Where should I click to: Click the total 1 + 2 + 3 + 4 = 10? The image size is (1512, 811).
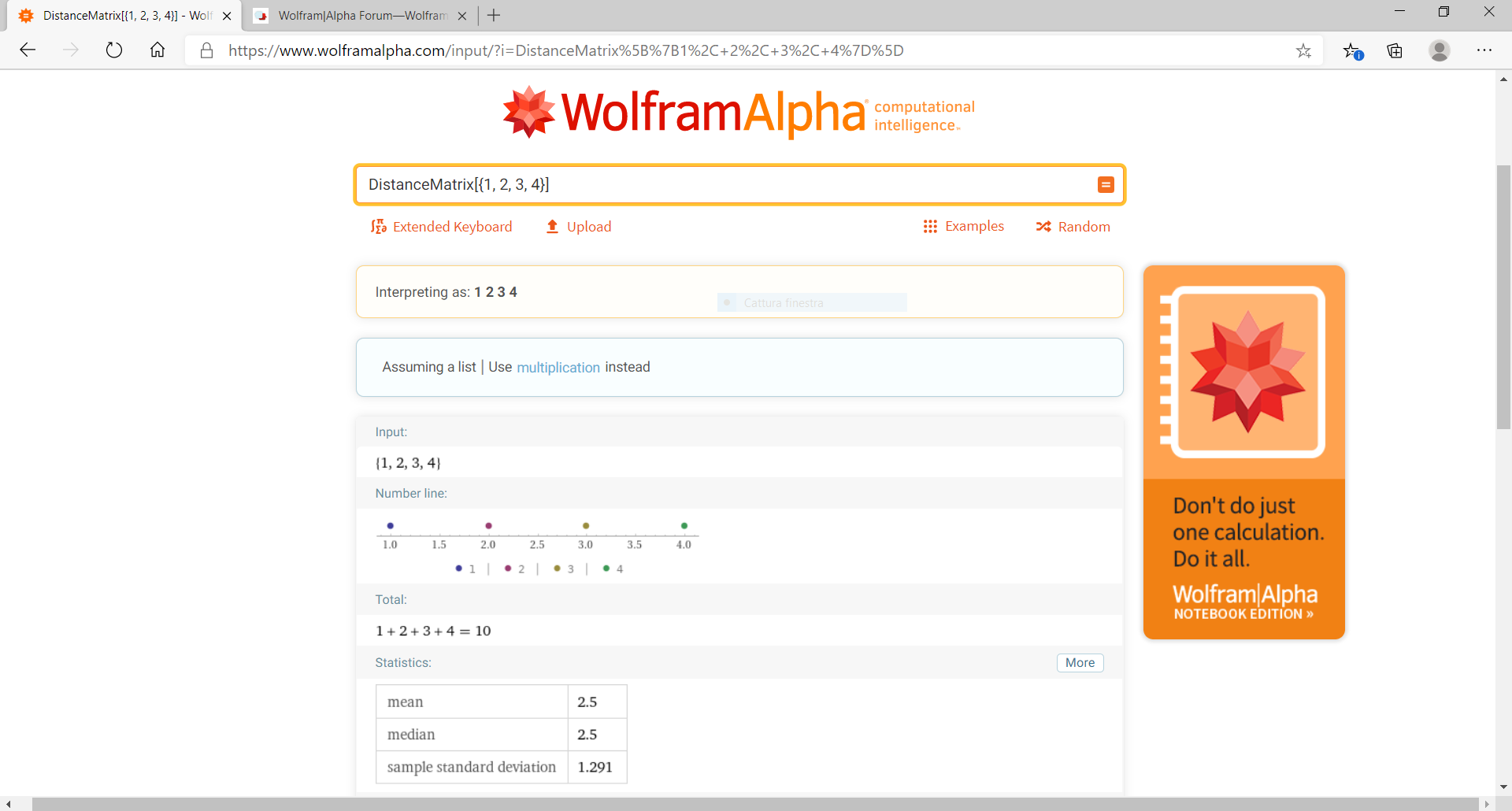[x=433, y=631]
